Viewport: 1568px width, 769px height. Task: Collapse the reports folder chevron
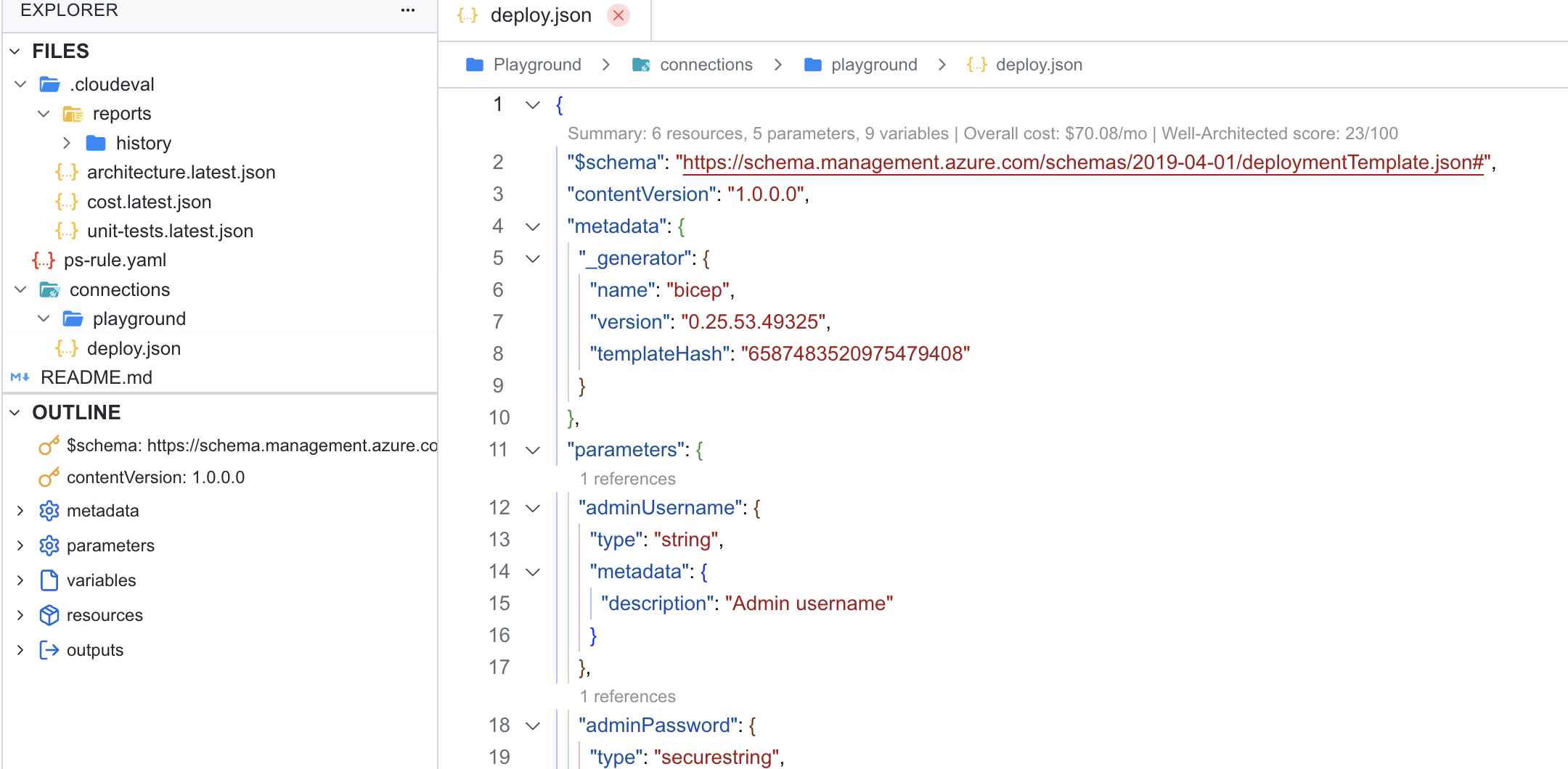coord(44,114)
